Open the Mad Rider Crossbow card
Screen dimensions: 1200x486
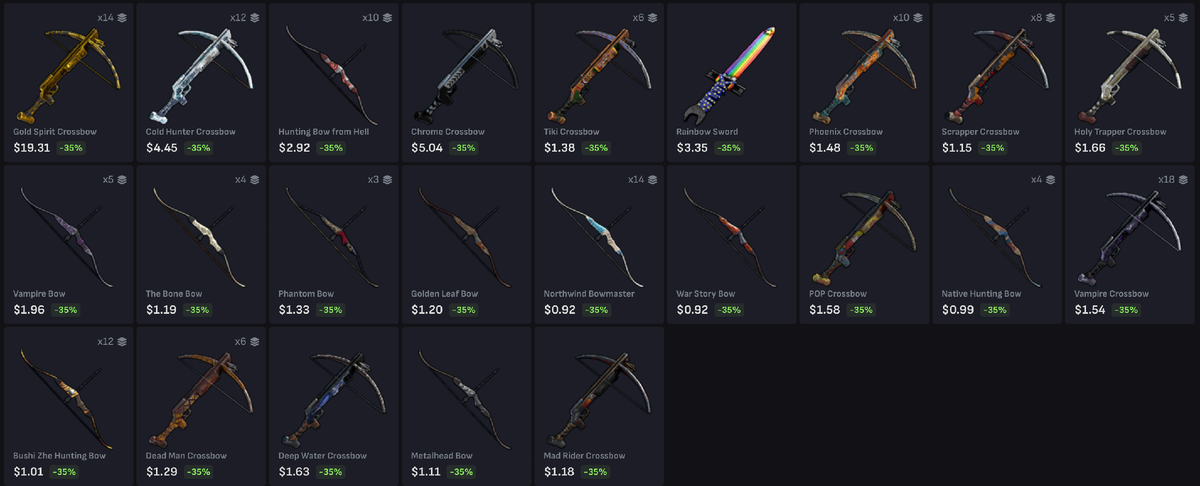pyautogui.click(x=598, y=405)
